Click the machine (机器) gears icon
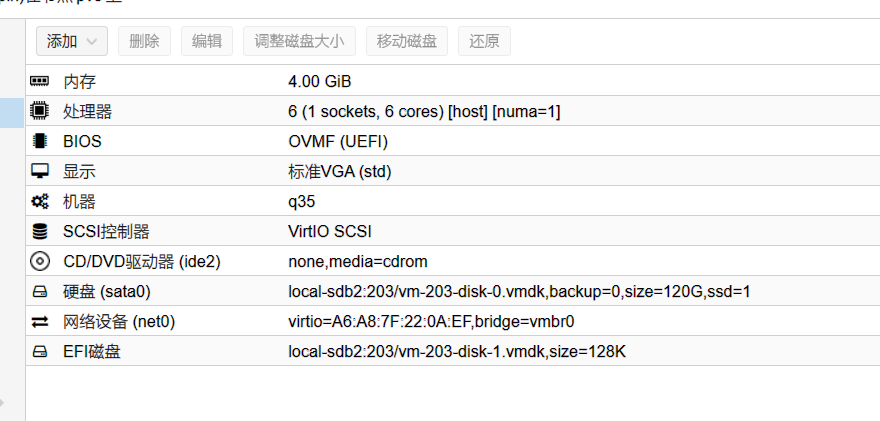Screen dimensions: 880x421 40,201
